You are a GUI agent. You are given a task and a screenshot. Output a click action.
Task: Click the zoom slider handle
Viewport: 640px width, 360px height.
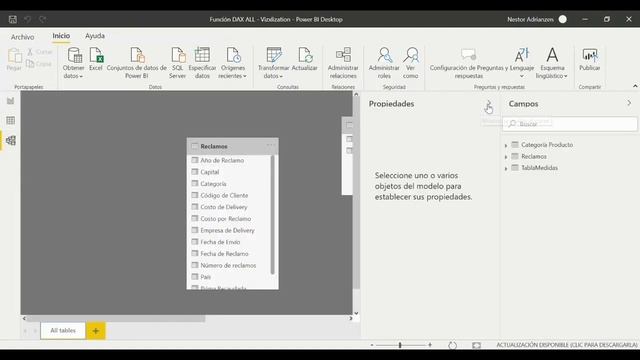[x=400, y=345]
